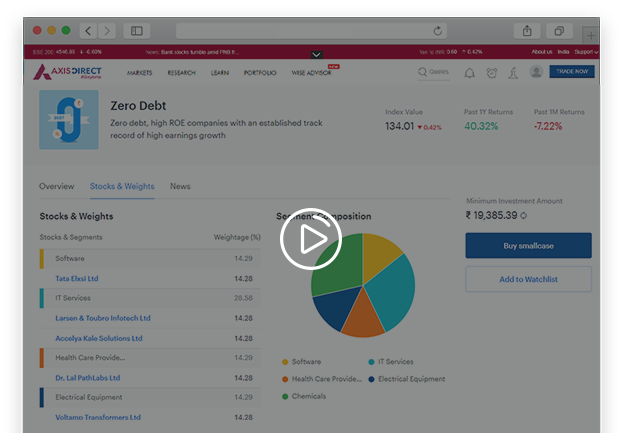The height and width of the screenshot is (433, 622).
Task: Open notifications bell icon
Action: click(469, 73)
